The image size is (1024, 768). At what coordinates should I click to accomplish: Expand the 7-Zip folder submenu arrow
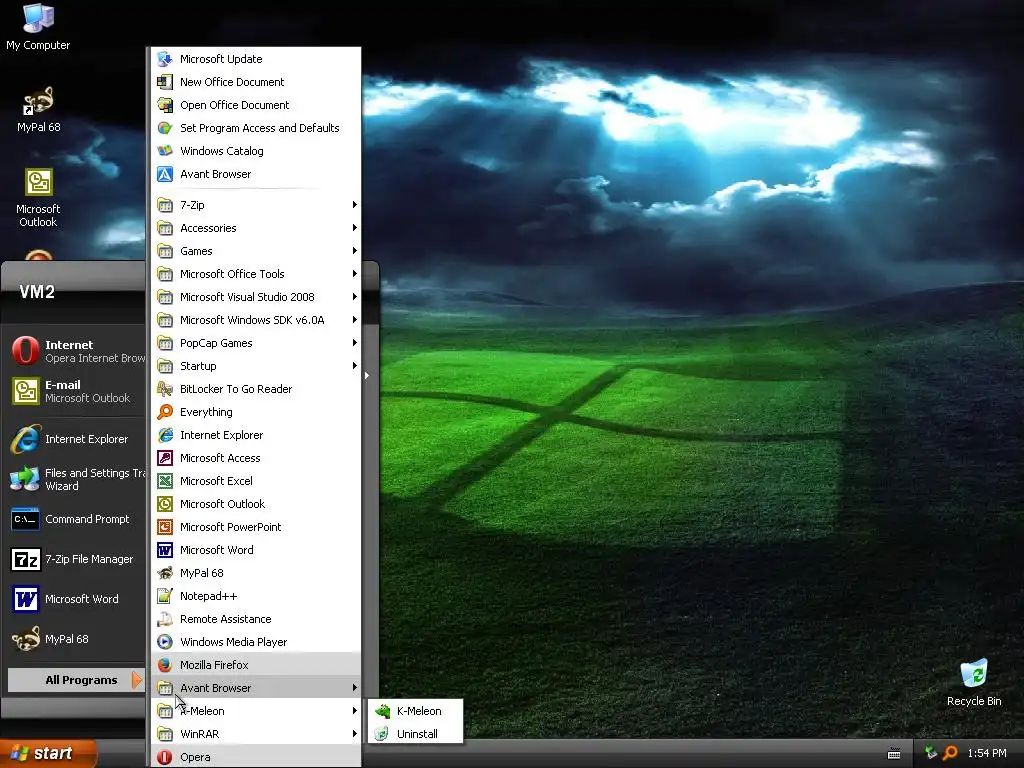pos(355,205)
